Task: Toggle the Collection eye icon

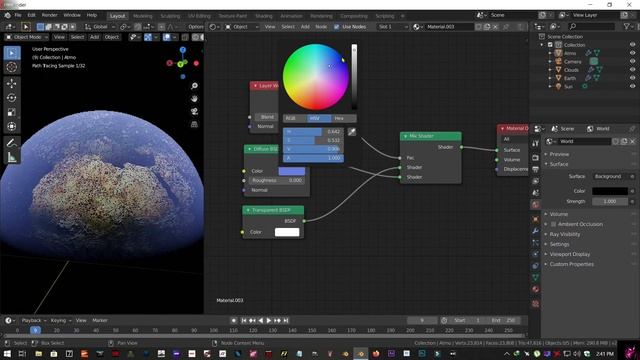Action: (632, 45)
